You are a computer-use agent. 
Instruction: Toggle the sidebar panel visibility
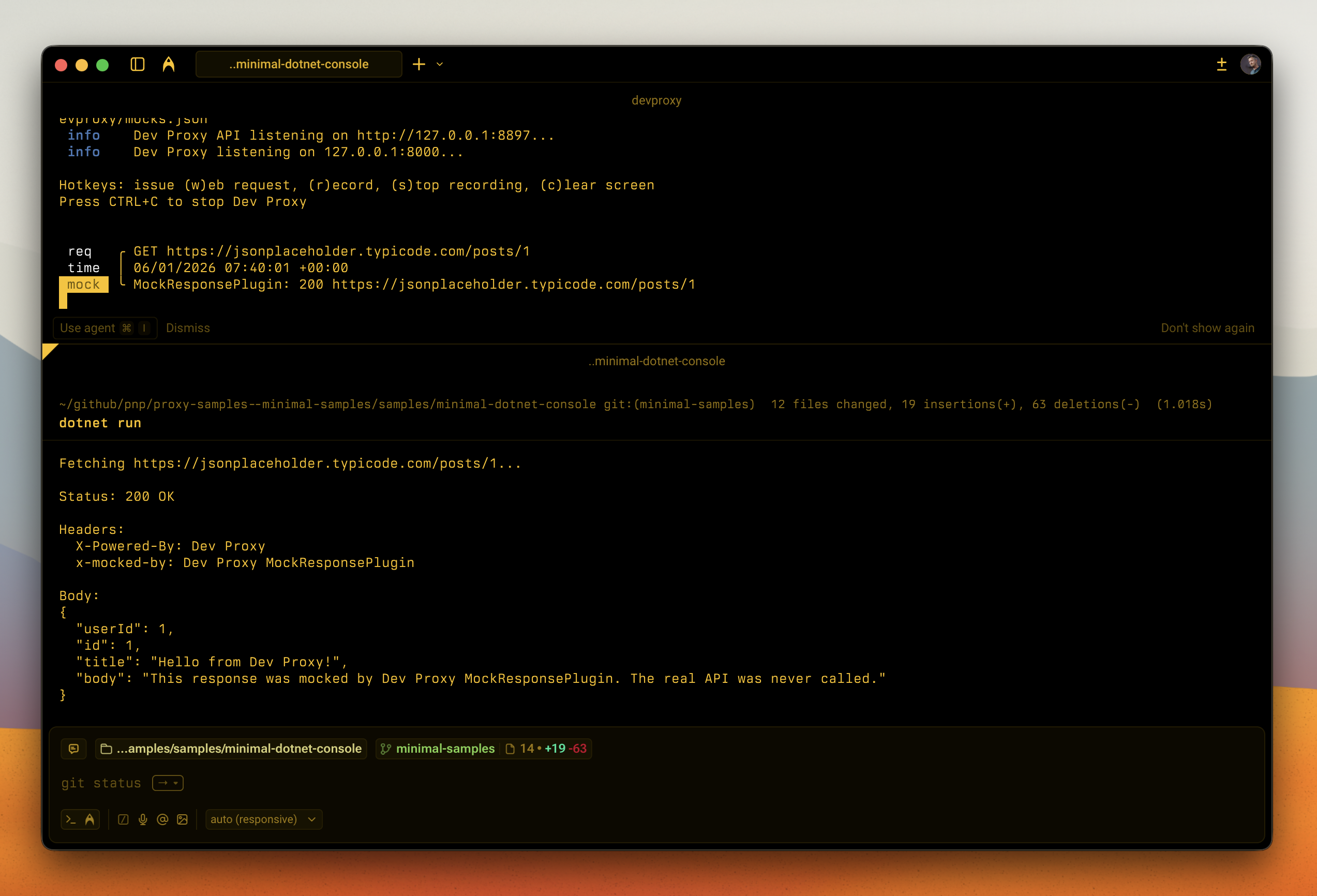point(137,64)
